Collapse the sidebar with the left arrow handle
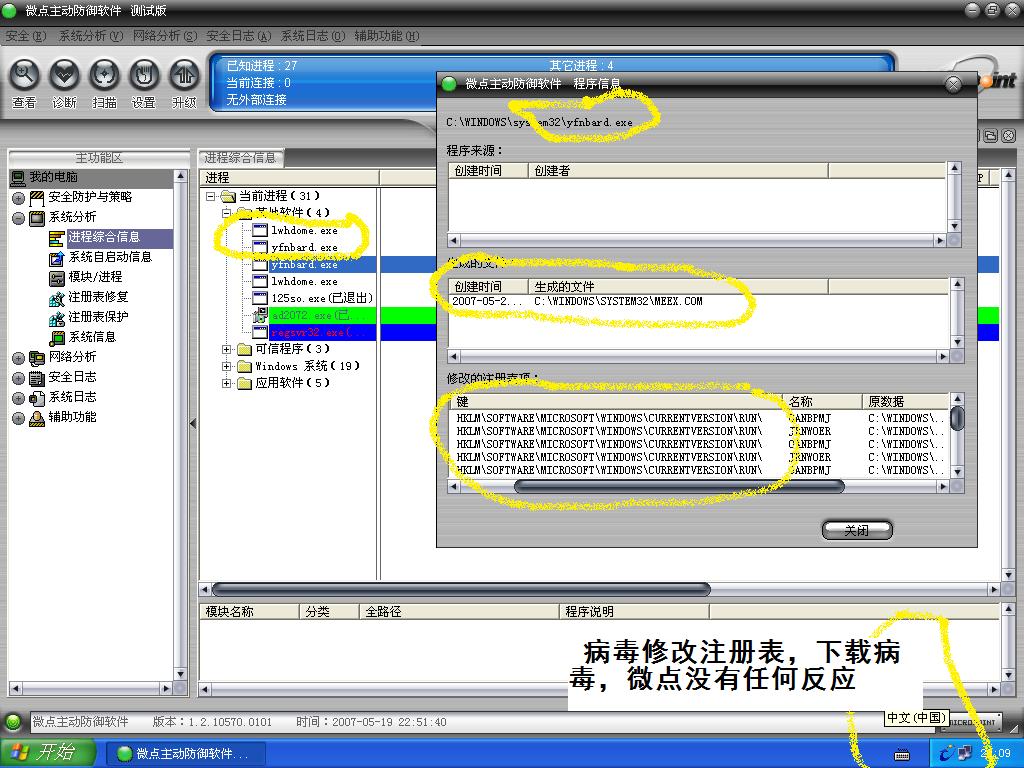This screenshot has height=768, width=1024. pyautogui.click(x=193, y=424)
